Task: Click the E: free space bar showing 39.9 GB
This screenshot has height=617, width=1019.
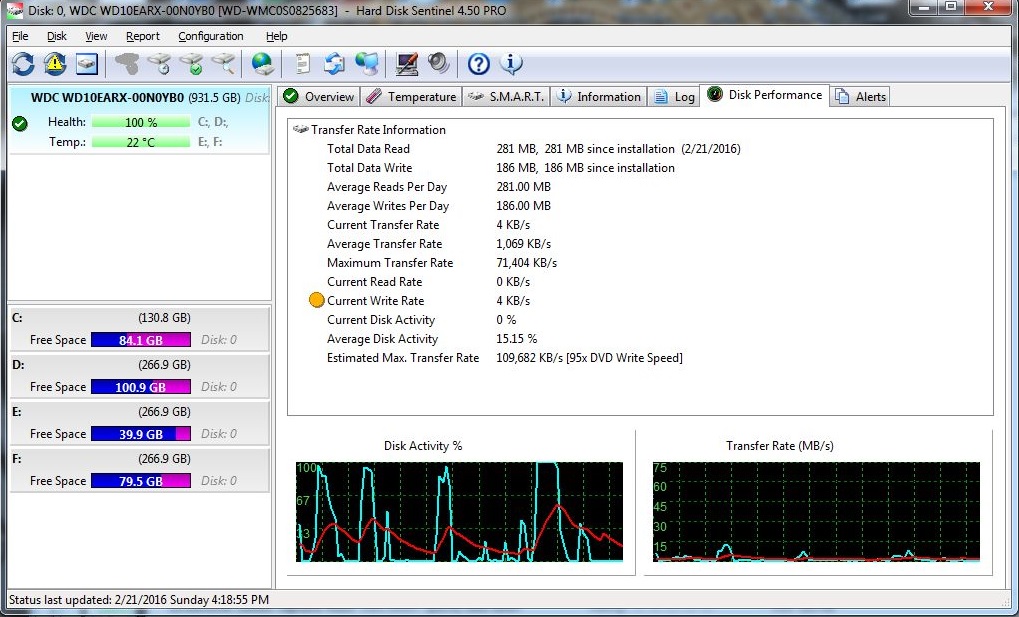Action: point(141,434)
